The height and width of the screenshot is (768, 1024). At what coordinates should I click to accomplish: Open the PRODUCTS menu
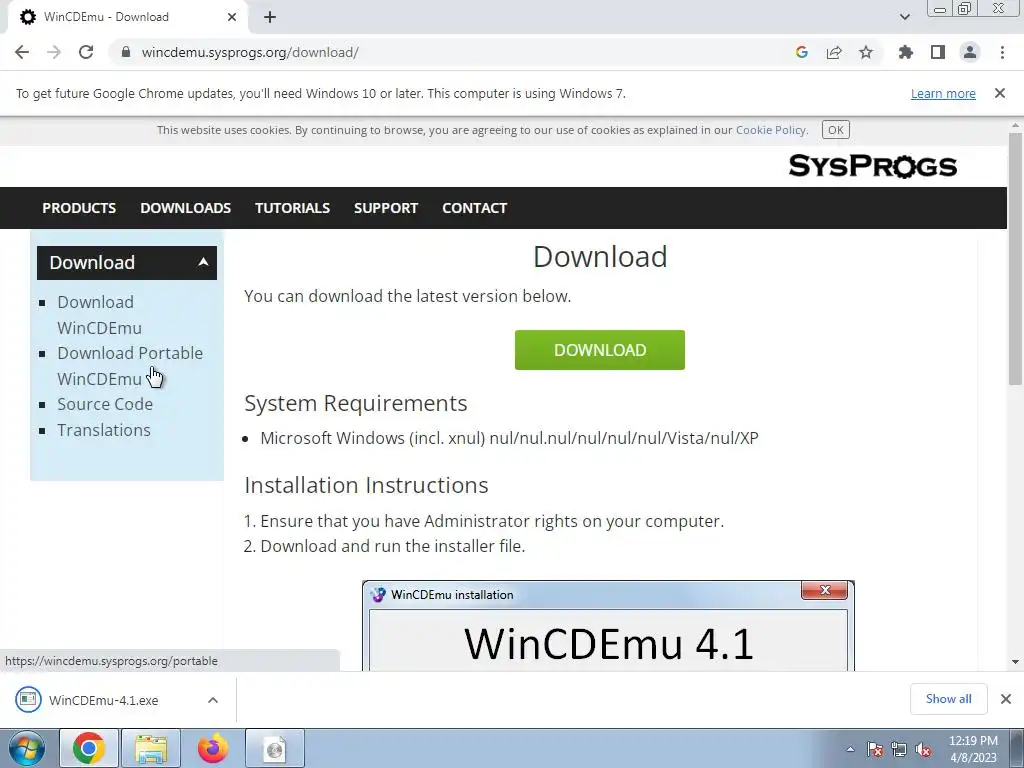point(79,208)
